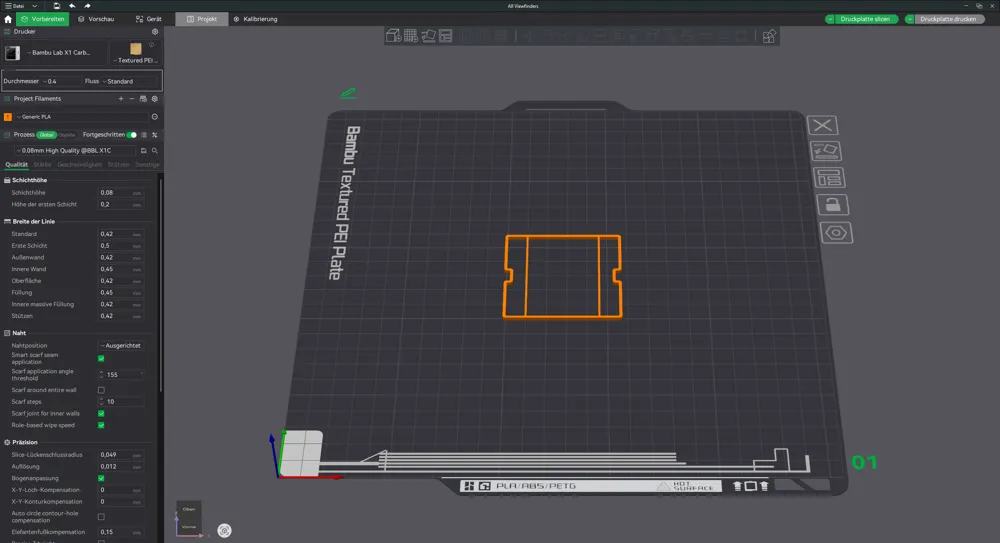1000x543 pixels.
Task: Open Fluss Standard dropdown
Action: 129,81
